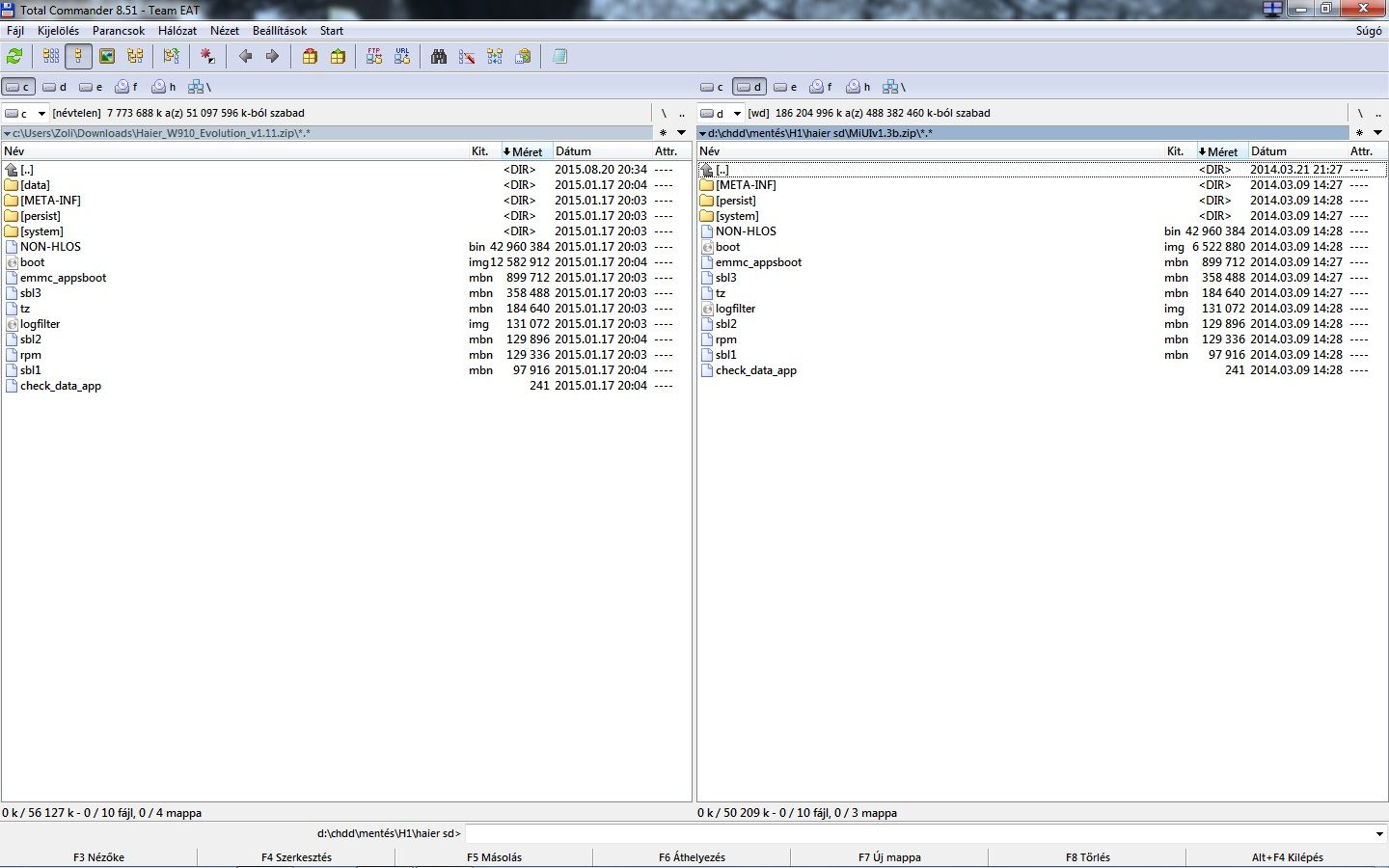
Task: Select optical drive f in right drive bar
Action: click(x=822, y=87)
